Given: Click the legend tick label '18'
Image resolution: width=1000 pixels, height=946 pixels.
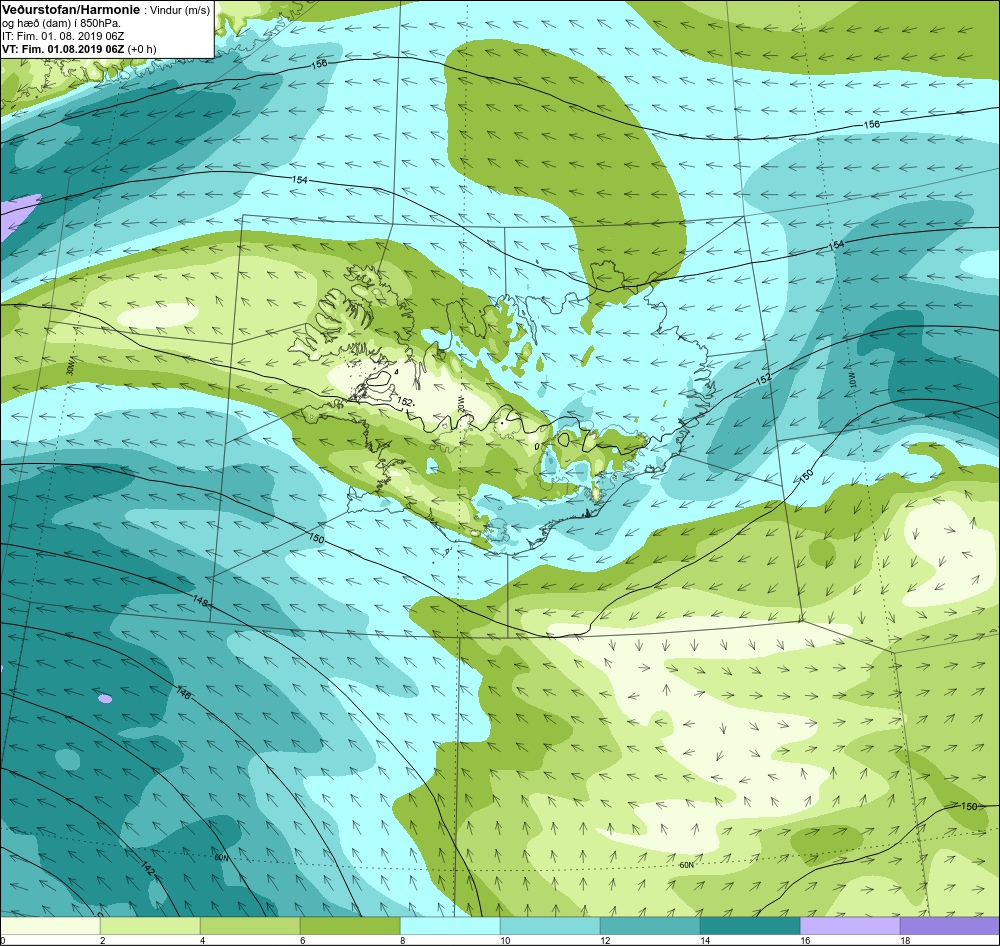Looking at the screenshot, I should click(905, 940).
